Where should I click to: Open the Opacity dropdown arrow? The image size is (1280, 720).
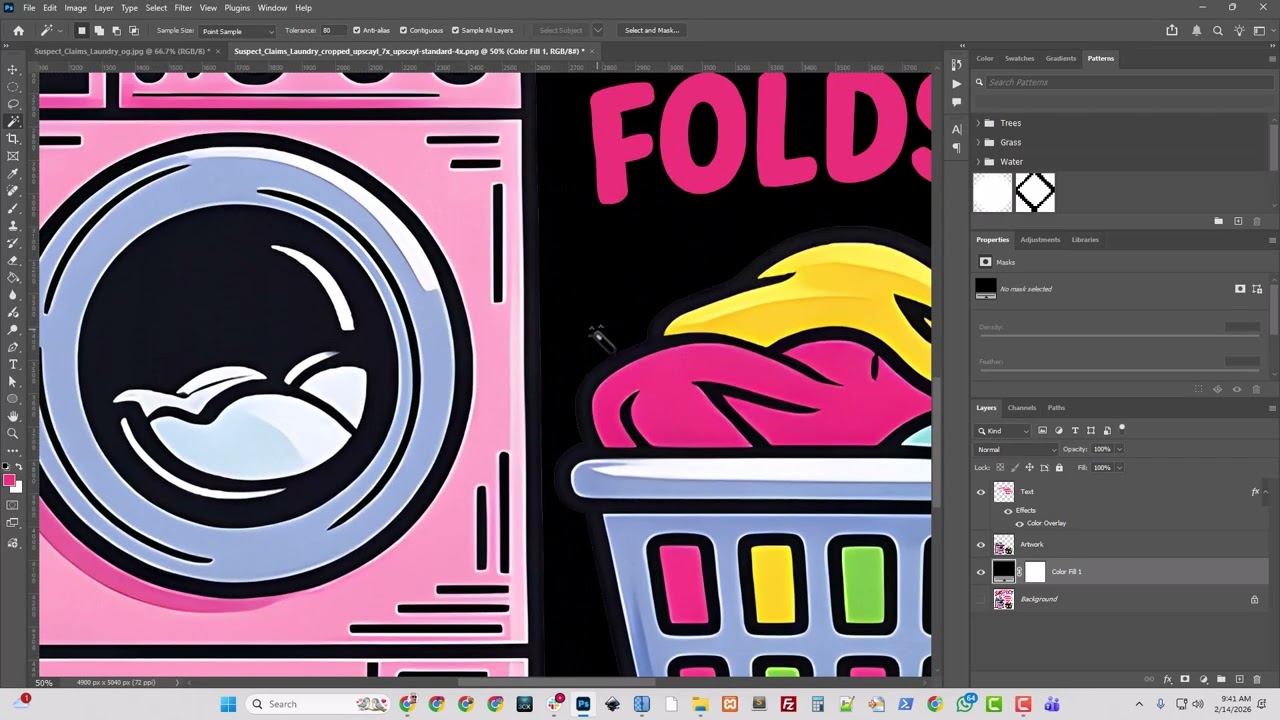coord(1117,449)
